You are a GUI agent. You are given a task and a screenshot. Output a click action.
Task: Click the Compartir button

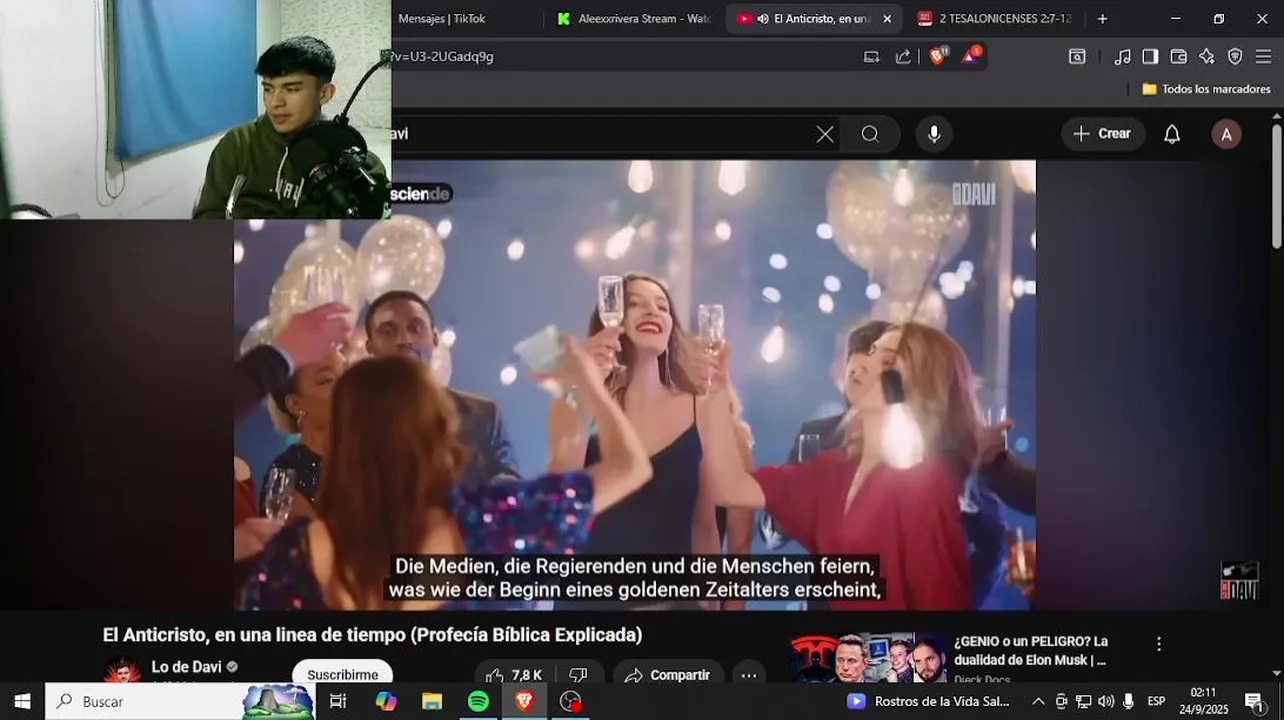click(666, 675)
